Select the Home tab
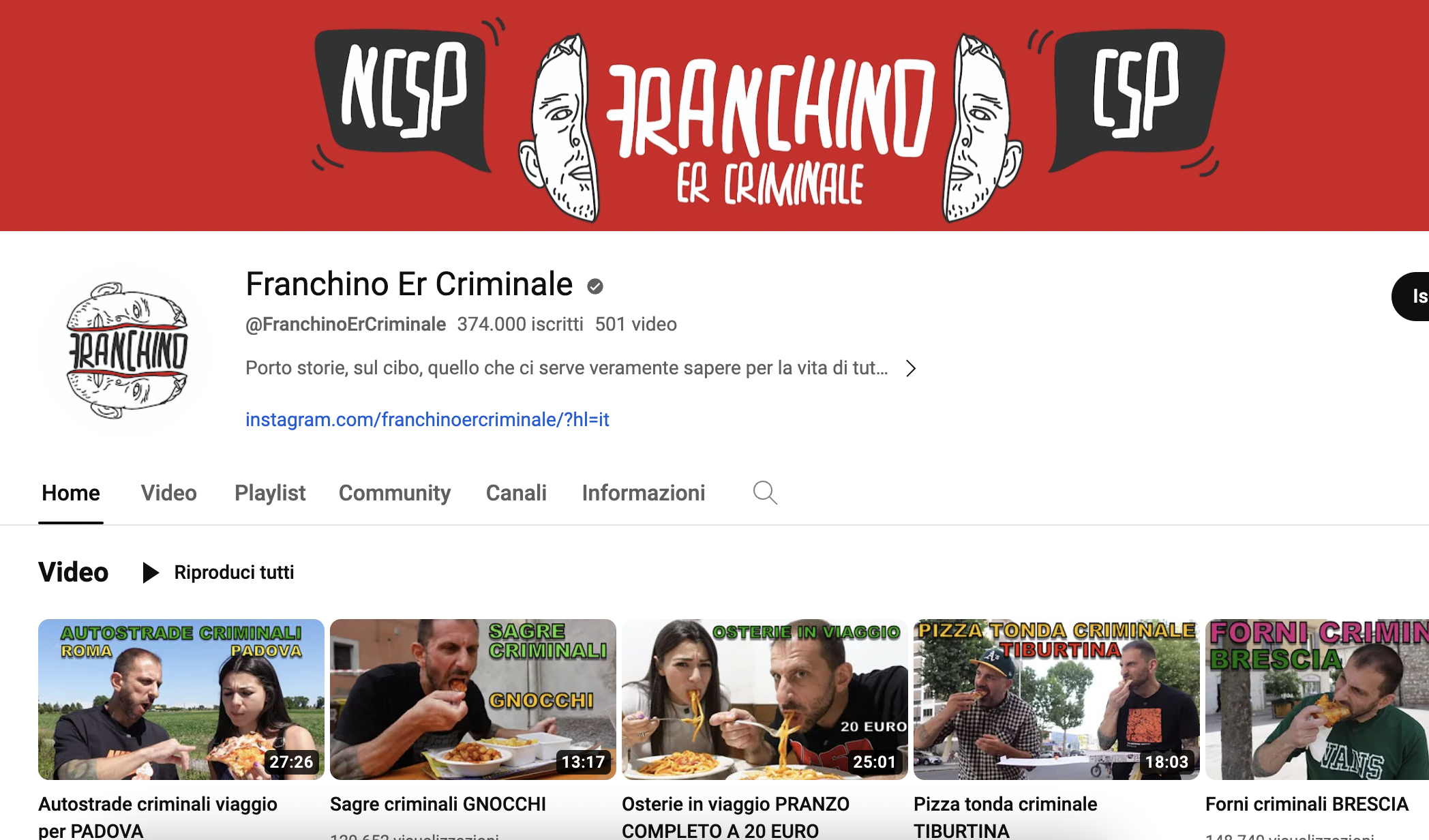Viewport: 1429px width, 840px height. tap(71, 493)
